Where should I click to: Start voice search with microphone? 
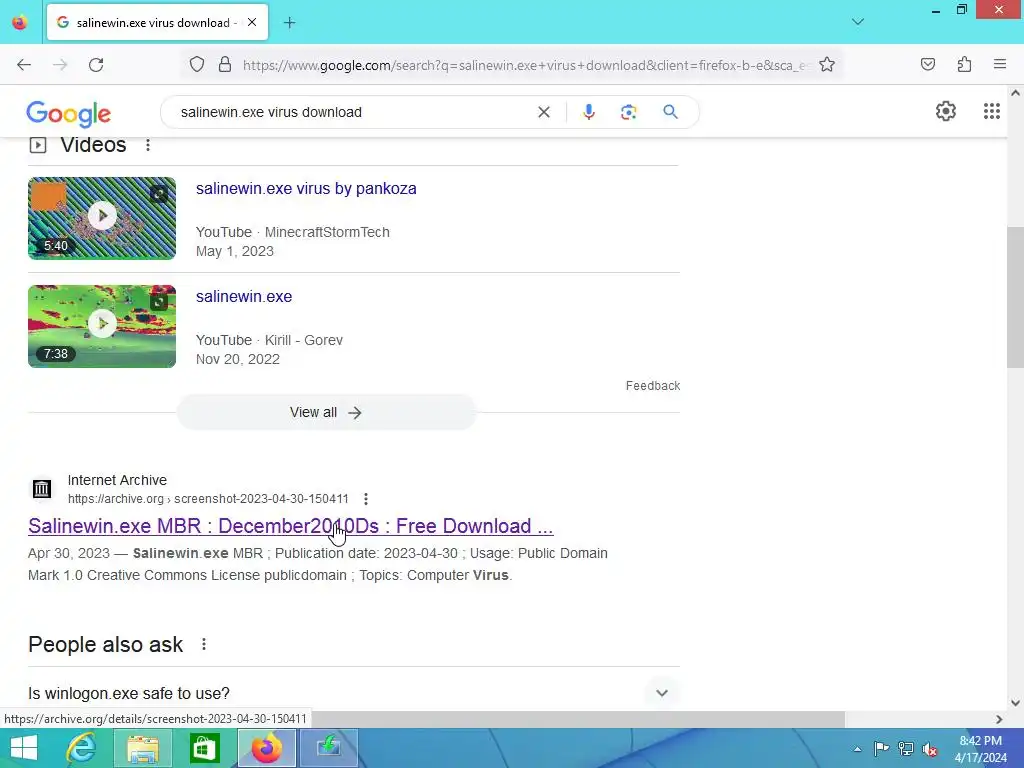point(589,112)
